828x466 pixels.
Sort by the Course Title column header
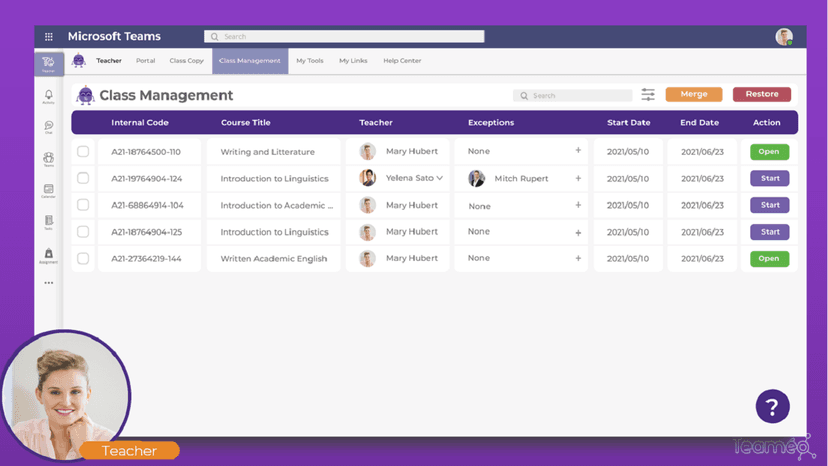[x=246, y=123]
